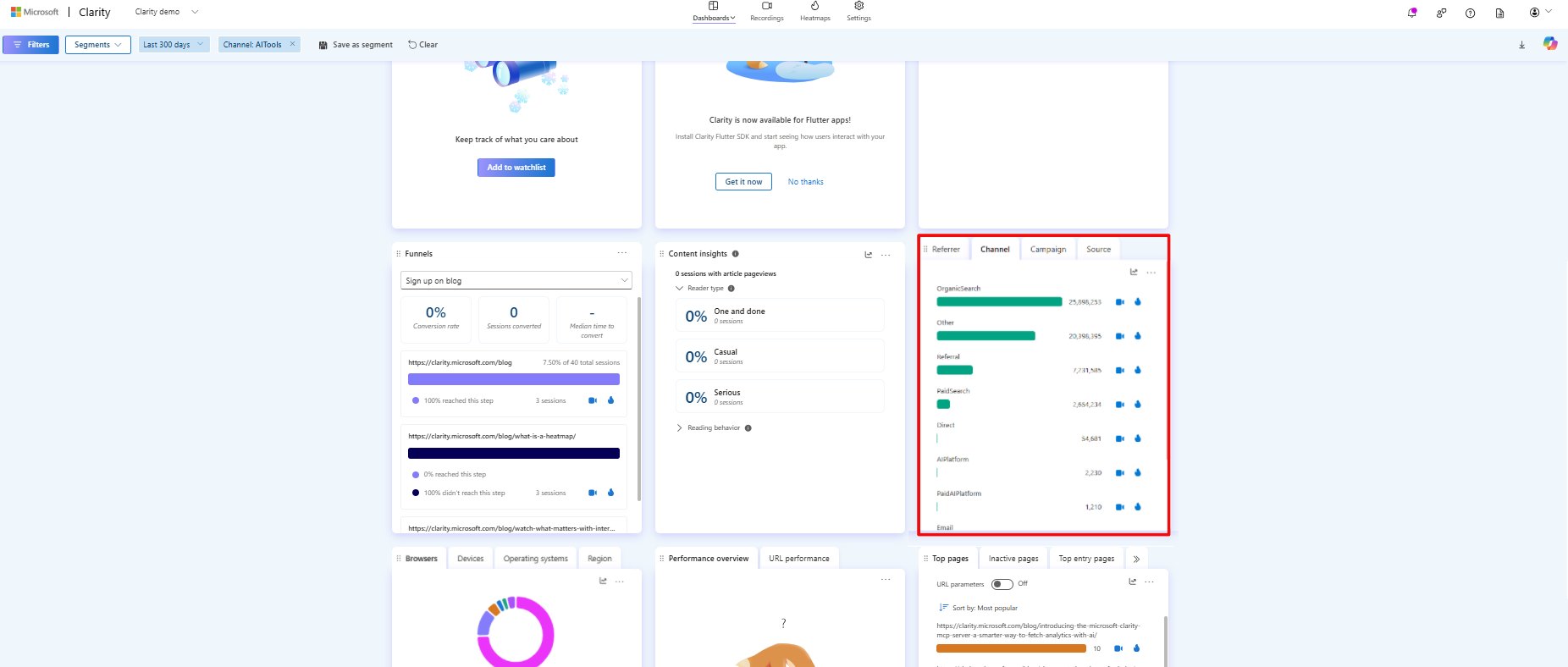View recordings for what-is-a-heatmap step
Screen dimensions: 1568x667
pos(593,493)
